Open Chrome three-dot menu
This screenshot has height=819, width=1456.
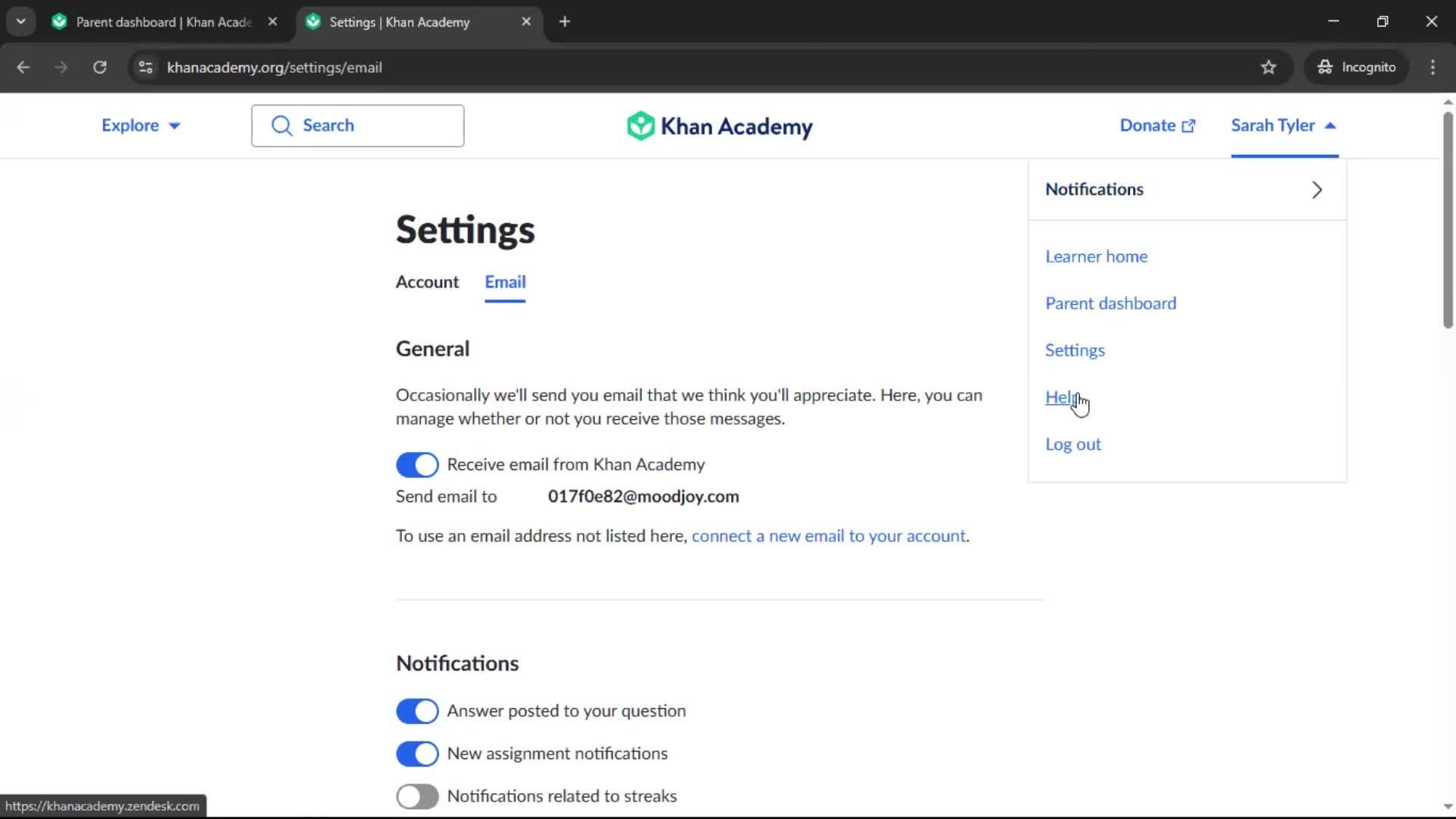click(1432, 67)
